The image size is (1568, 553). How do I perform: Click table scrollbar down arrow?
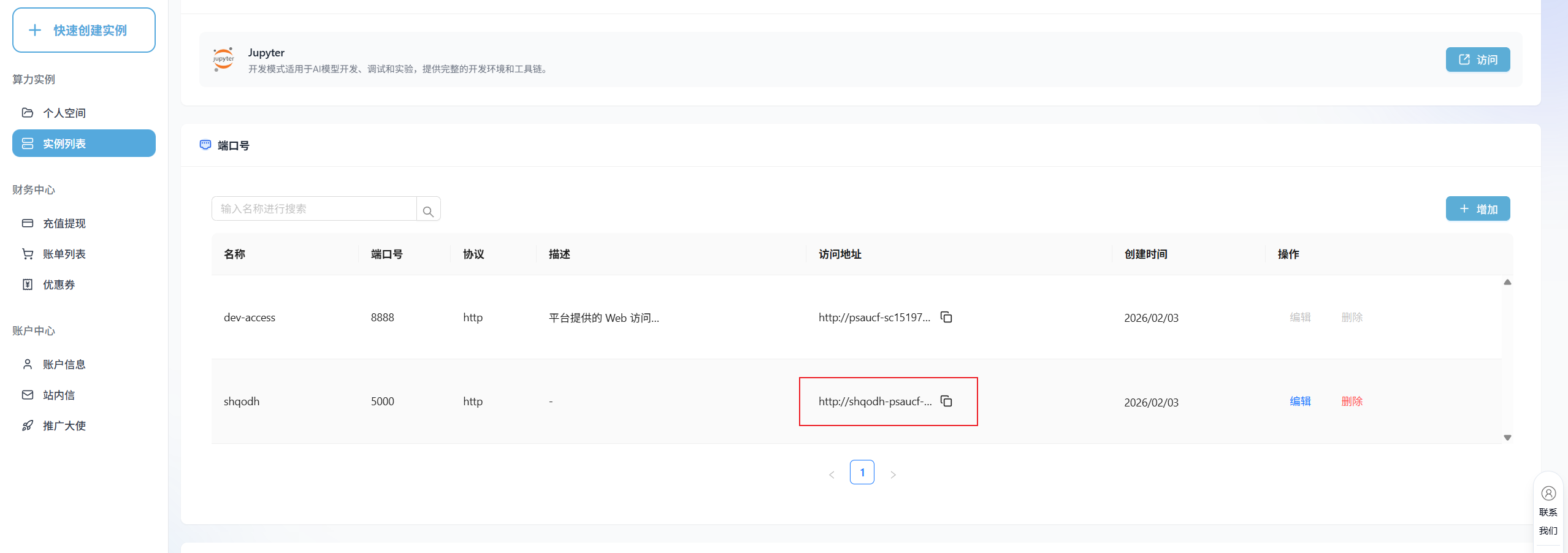(x=1507, y=438)
